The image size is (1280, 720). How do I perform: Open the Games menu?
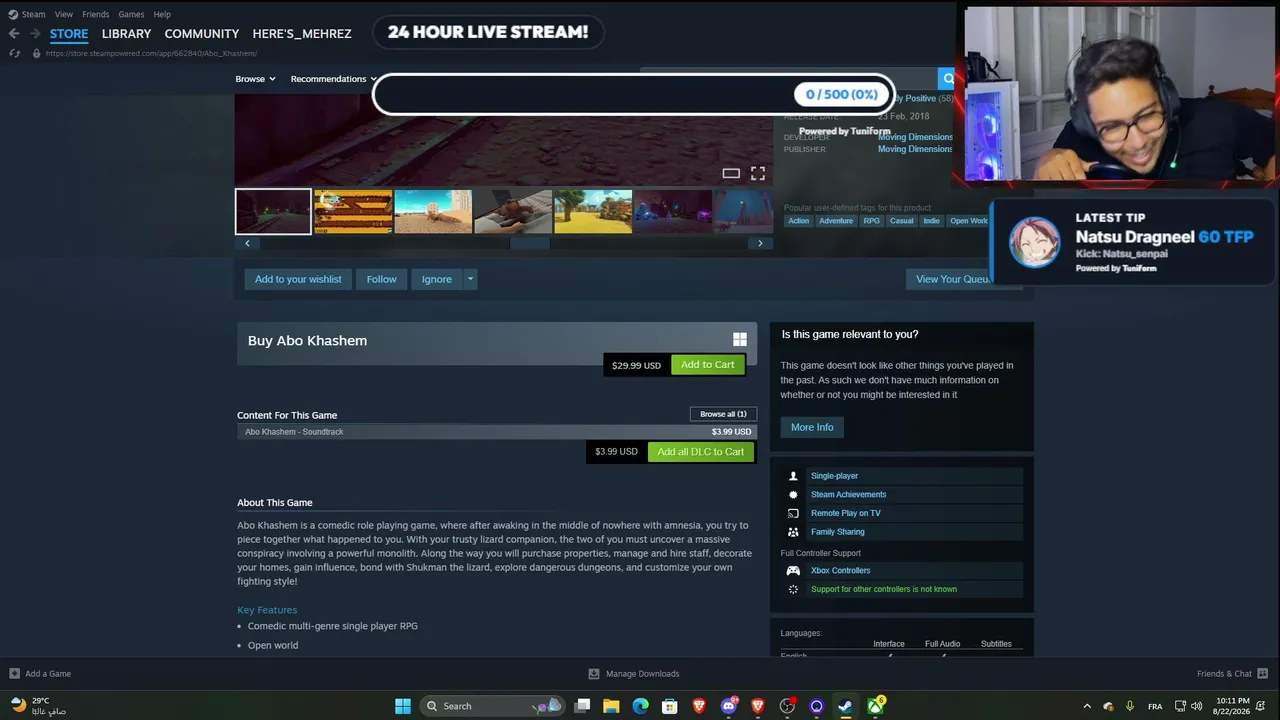(131, 14)
